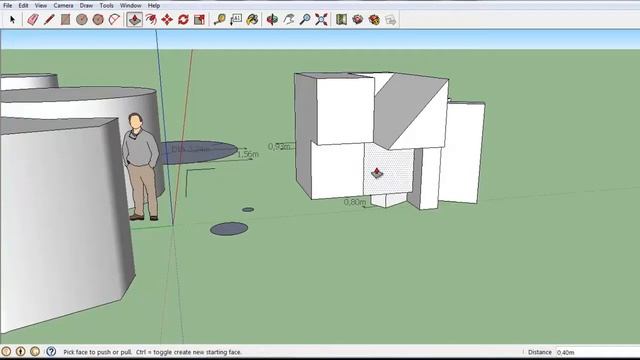Click the greyed-out last toolbar icon
The width and height of the screenshot is (640, 360).
pyautogui.click(x=391, y=19)
